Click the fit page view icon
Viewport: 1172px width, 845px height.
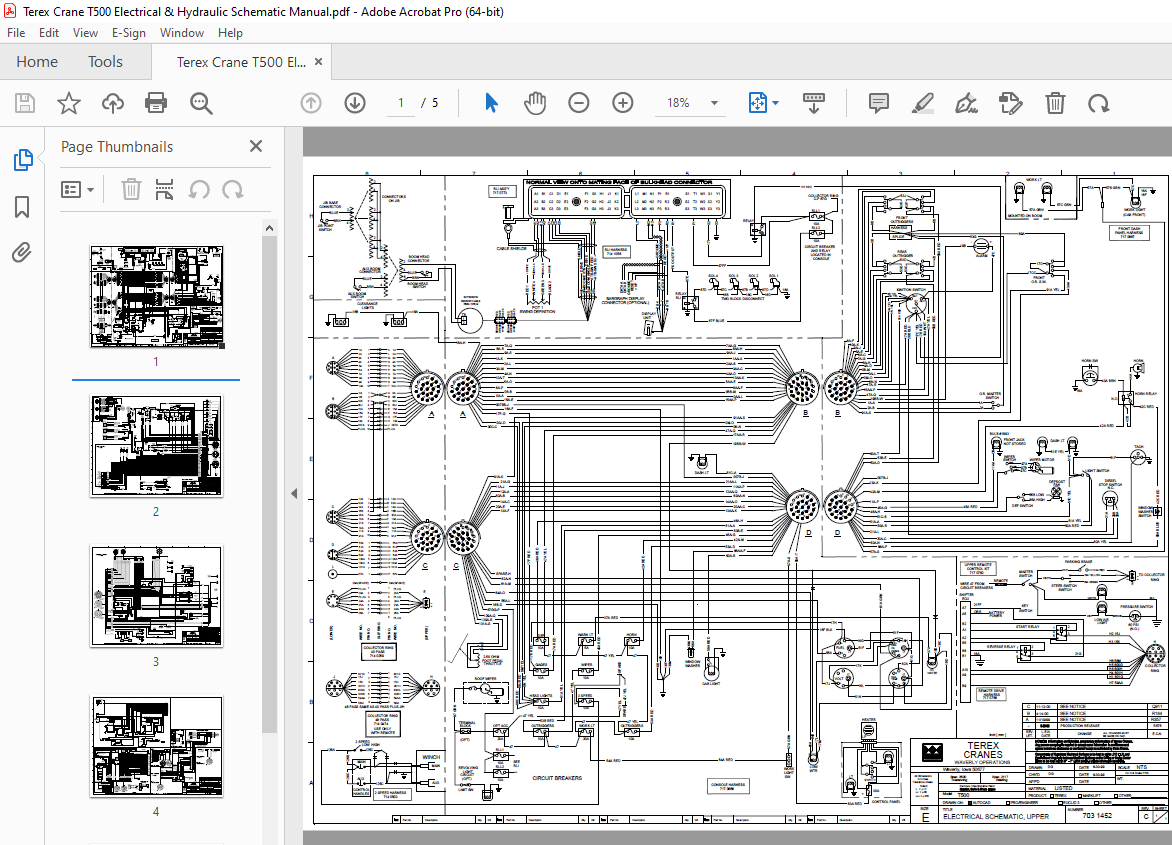[x=757, y=103]
